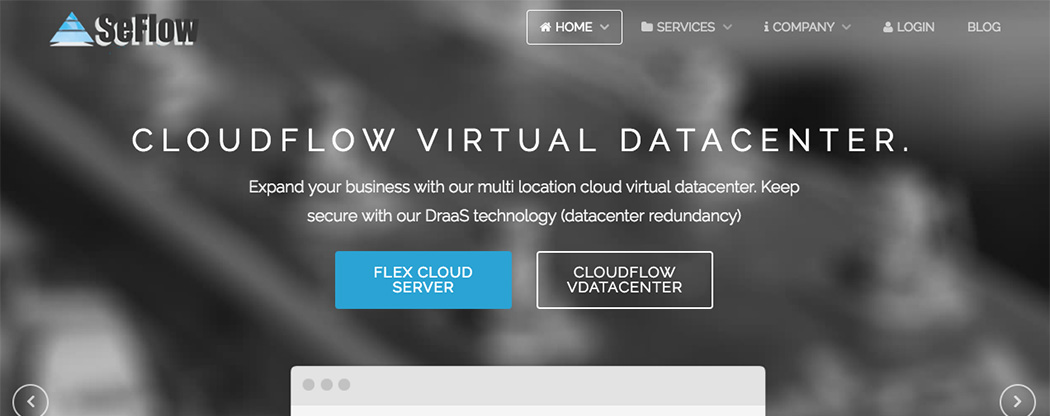Click the SeFlow pyramid logo icon

(72, 29)
